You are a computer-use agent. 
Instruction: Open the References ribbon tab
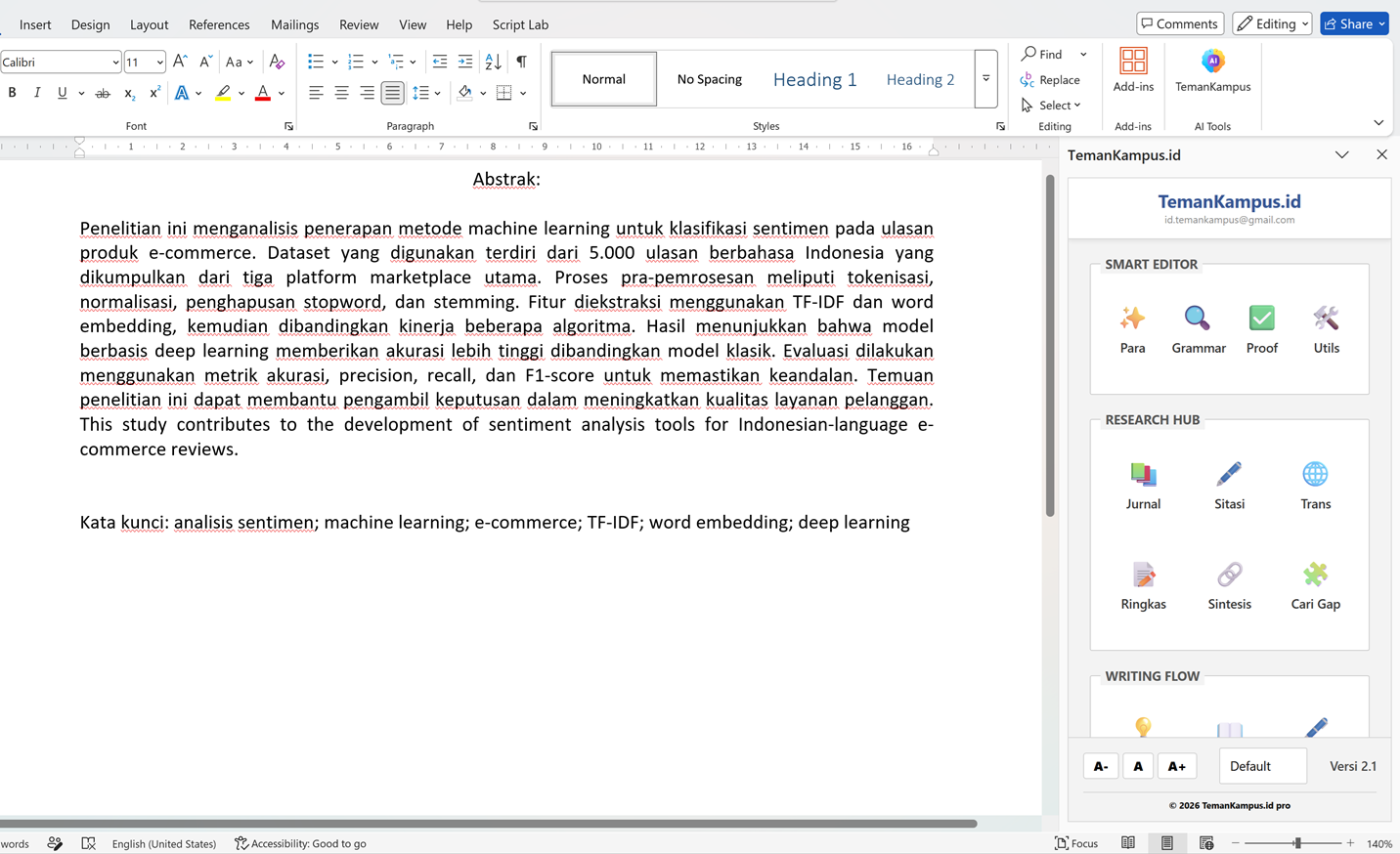pos(219,24)
